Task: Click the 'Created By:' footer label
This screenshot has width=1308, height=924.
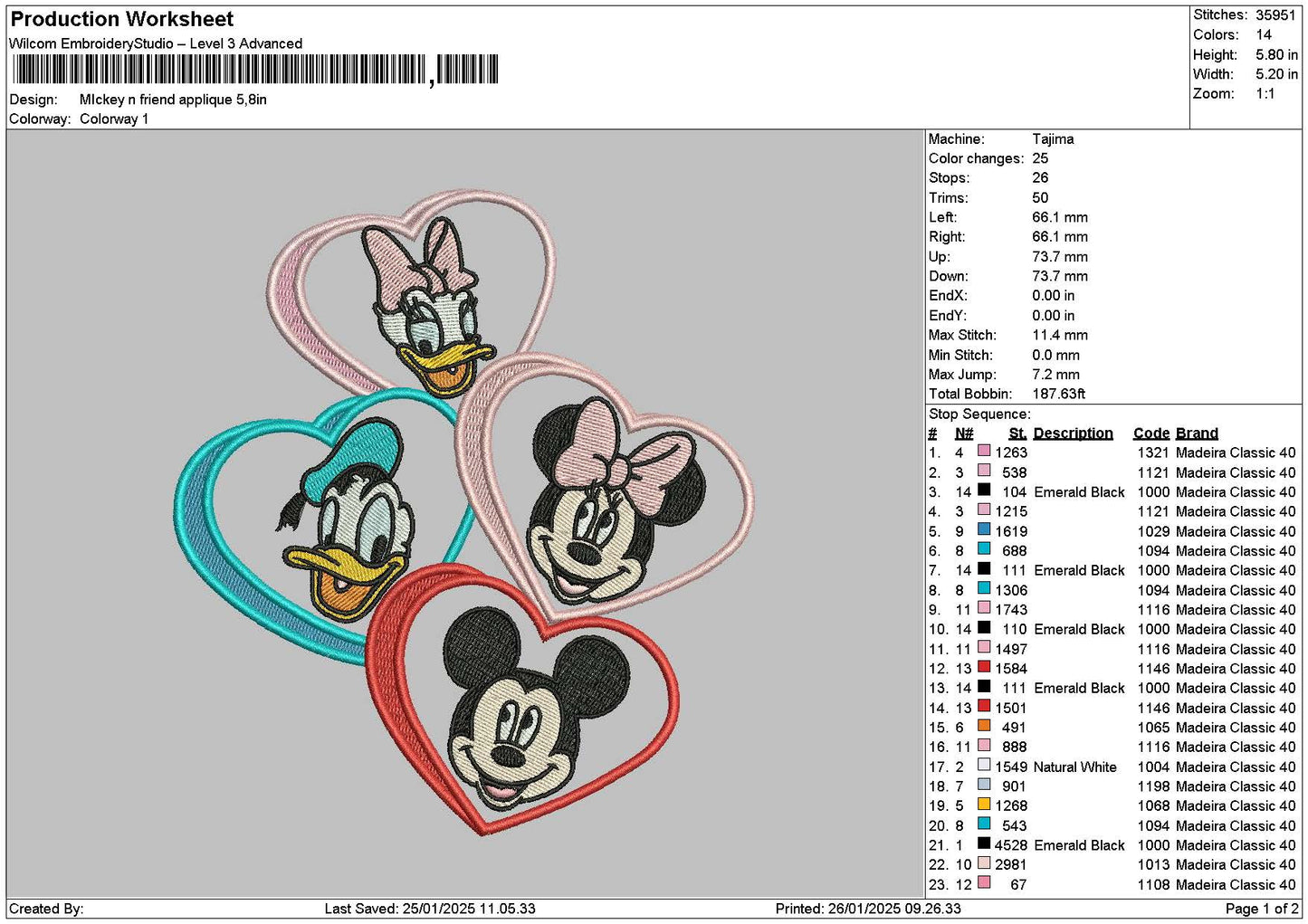Action: coord(46,909)
